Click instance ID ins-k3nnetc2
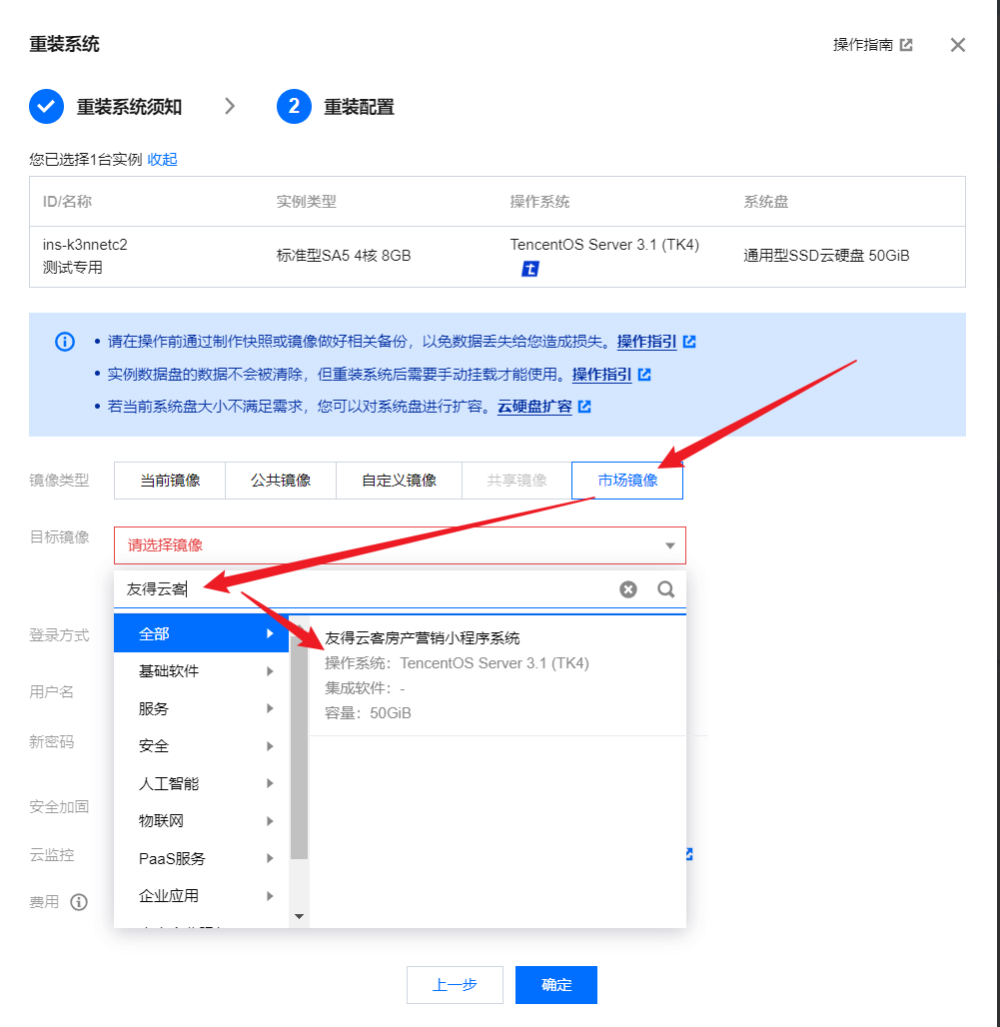The image size is (1000, 1027). [x=85, y=245]
